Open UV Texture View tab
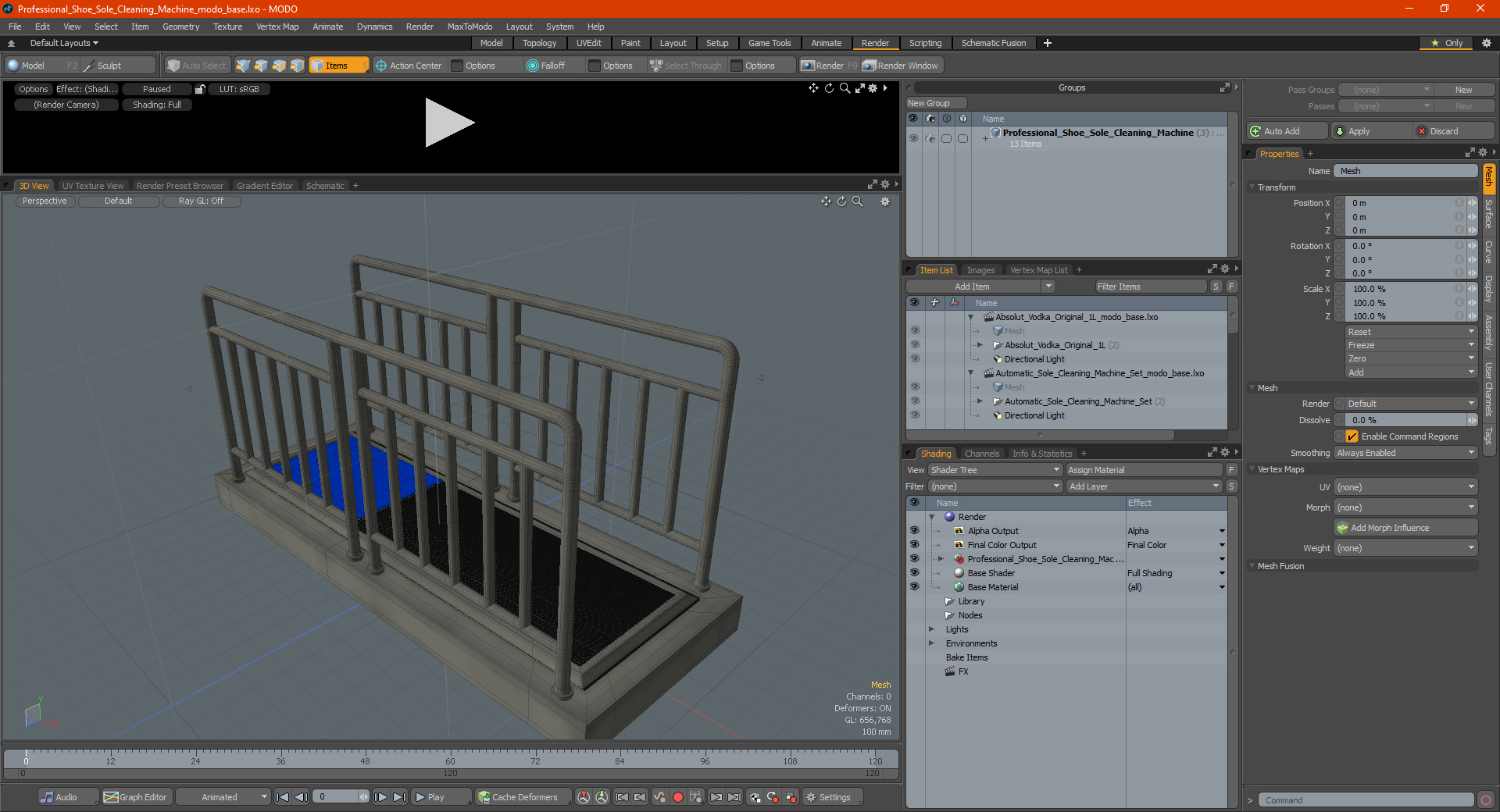1500x812 pixels. [93, 186]
